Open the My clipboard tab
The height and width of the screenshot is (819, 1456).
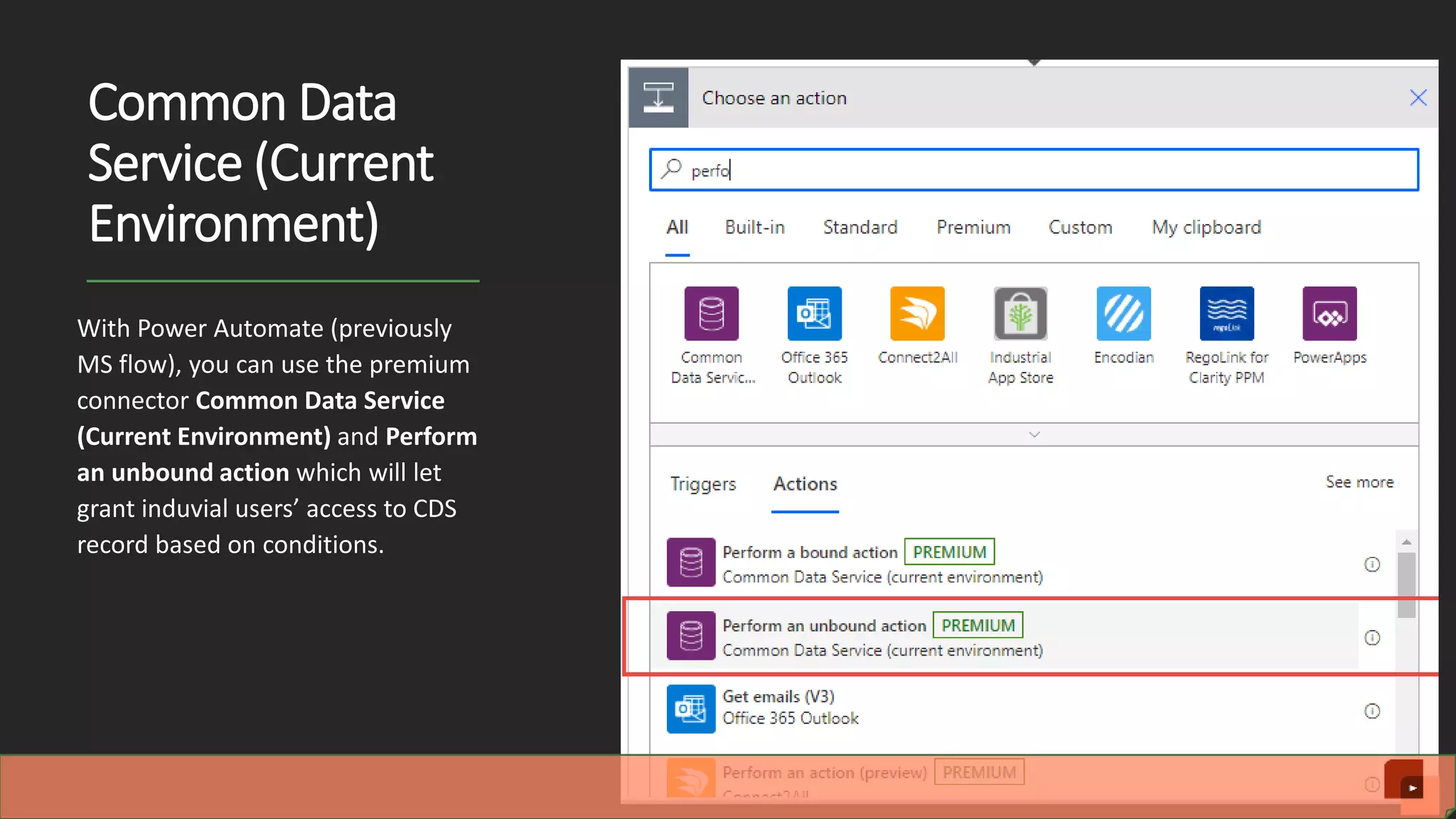1206,227
